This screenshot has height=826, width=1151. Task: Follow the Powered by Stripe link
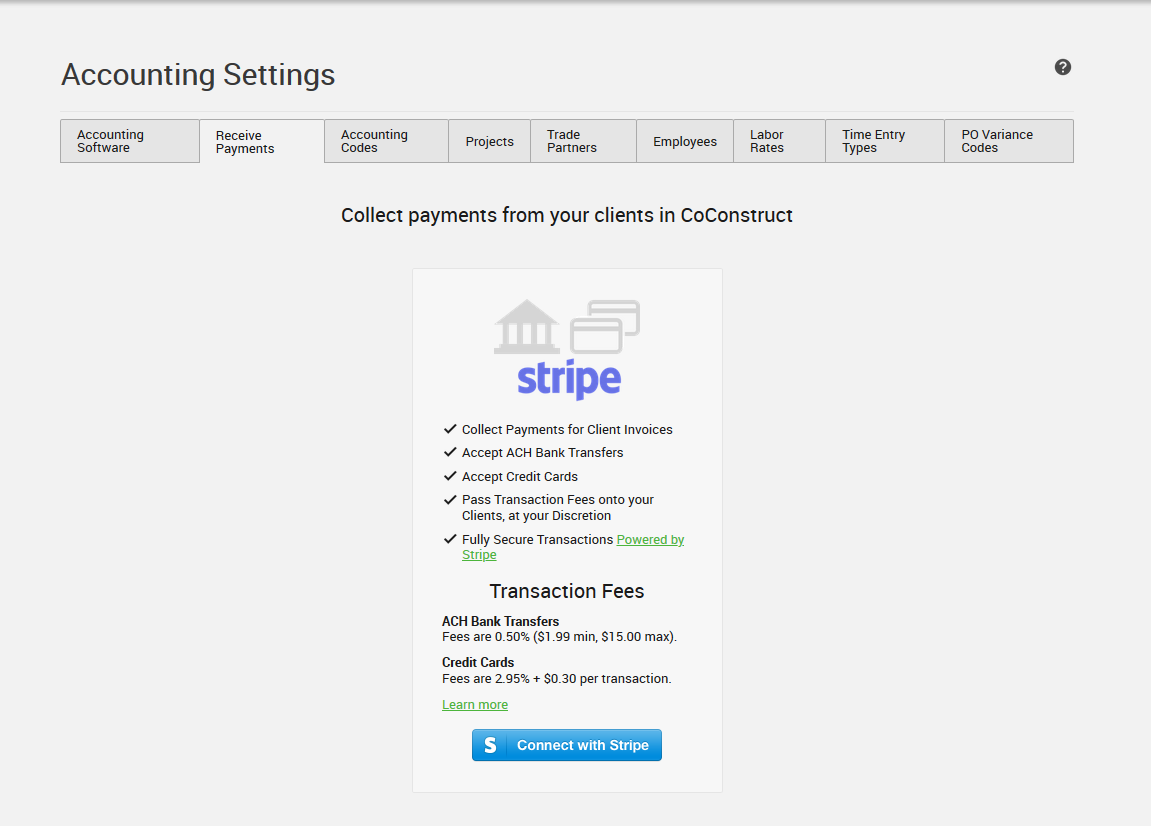tap(650, 540)
